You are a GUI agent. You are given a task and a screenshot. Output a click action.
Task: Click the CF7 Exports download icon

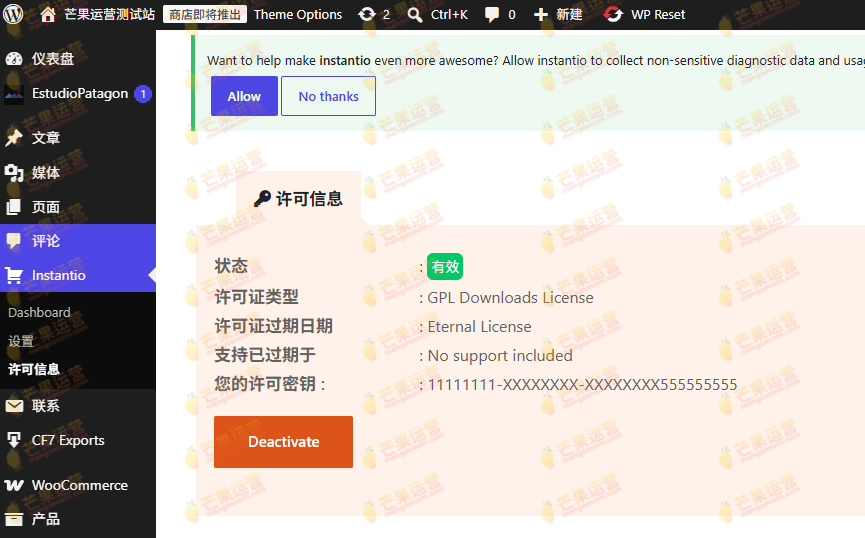click(14, 440)
